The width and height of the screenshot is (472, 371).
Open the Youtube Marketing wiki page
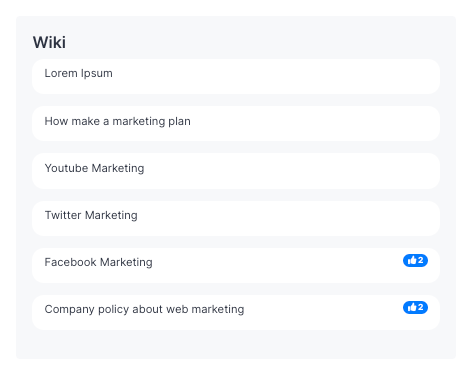pyautogui.click(x=94, y=168)
